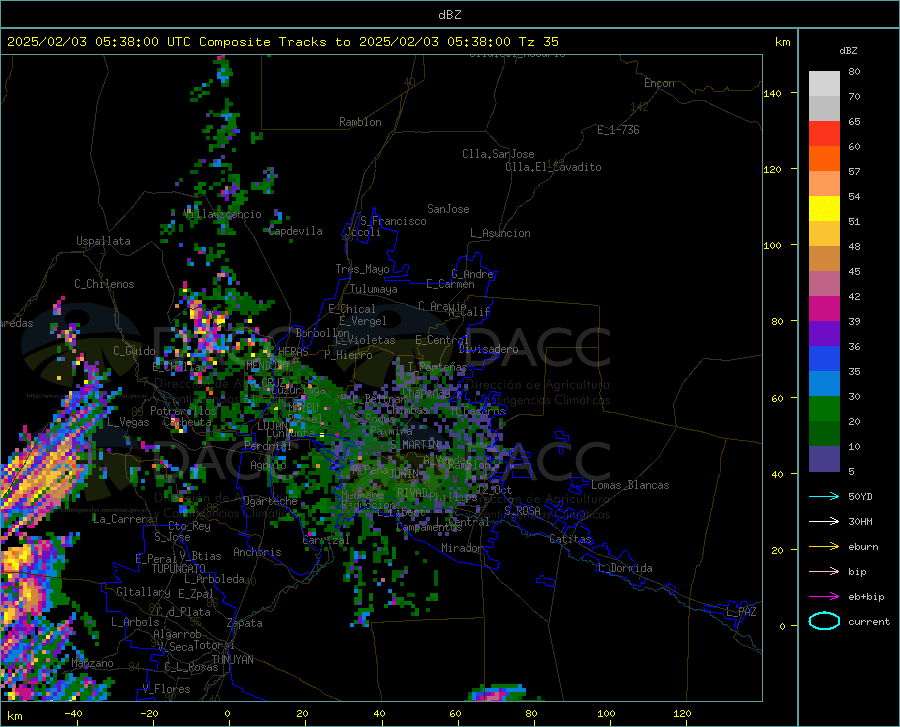Select the dark purple 5-10 dBZ swatch
This screenshot has width=900, height=727.
(x=824, y=459)
